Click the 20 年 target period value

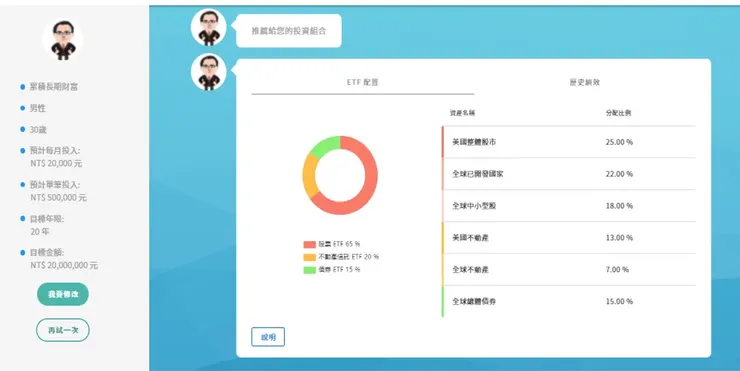pyautogui.click(x=40, y=232)
